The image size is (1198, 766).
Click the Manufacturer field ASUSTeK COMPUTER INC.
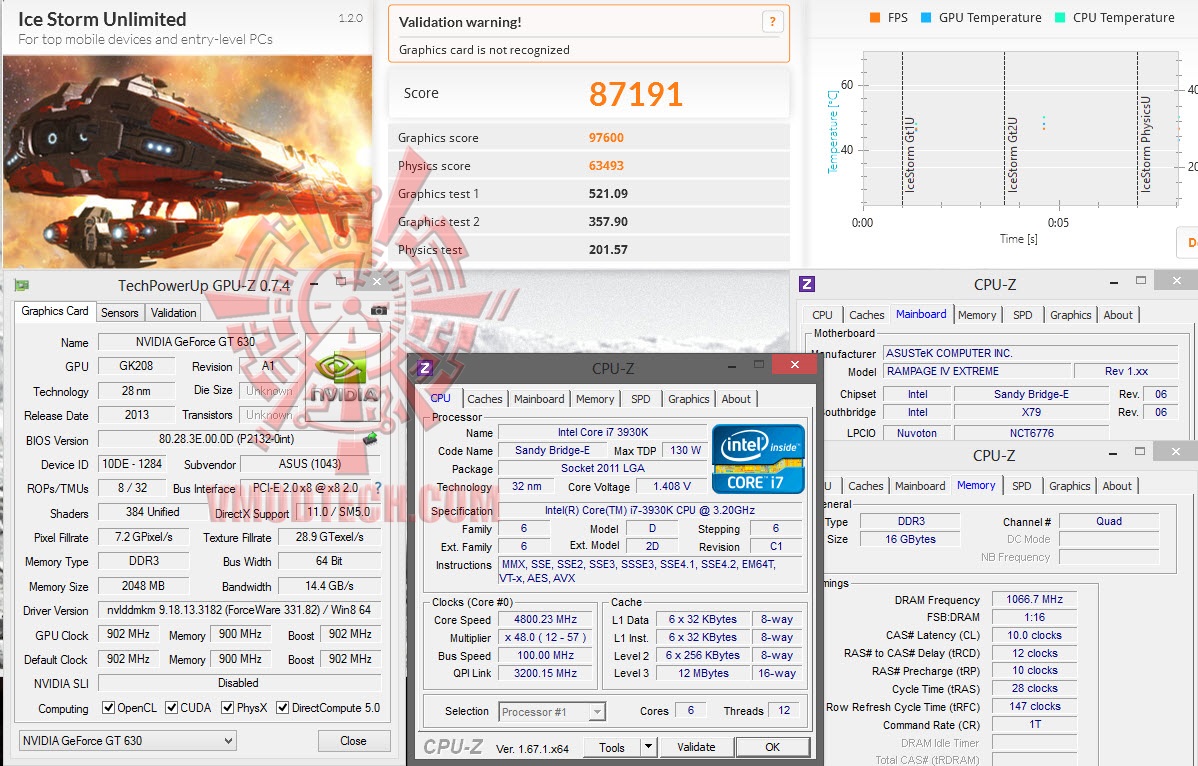[x=1030, y=353]
